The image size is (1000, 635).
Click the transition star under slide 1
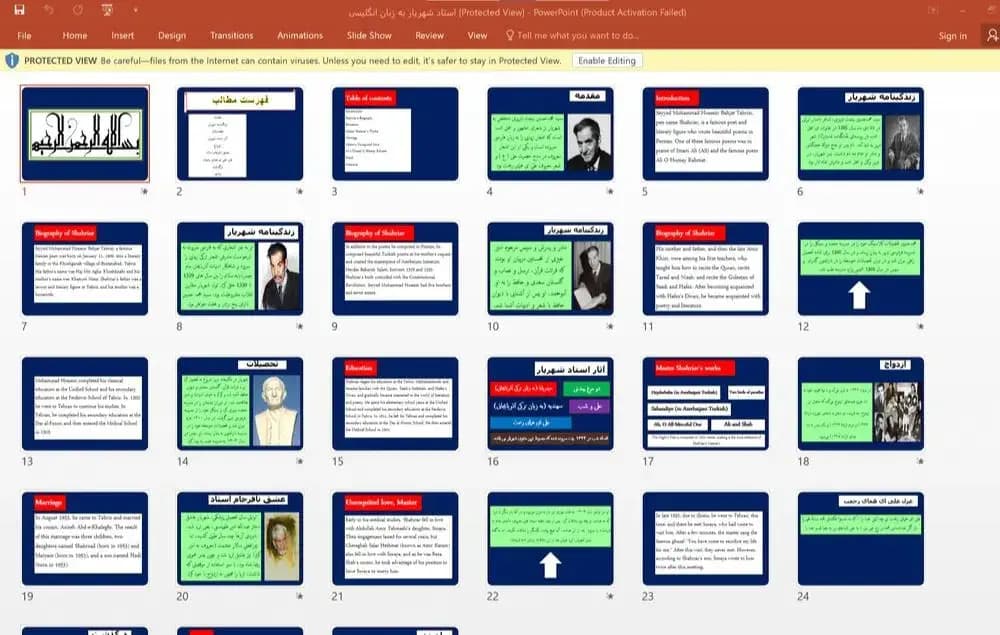click(144, 191)
